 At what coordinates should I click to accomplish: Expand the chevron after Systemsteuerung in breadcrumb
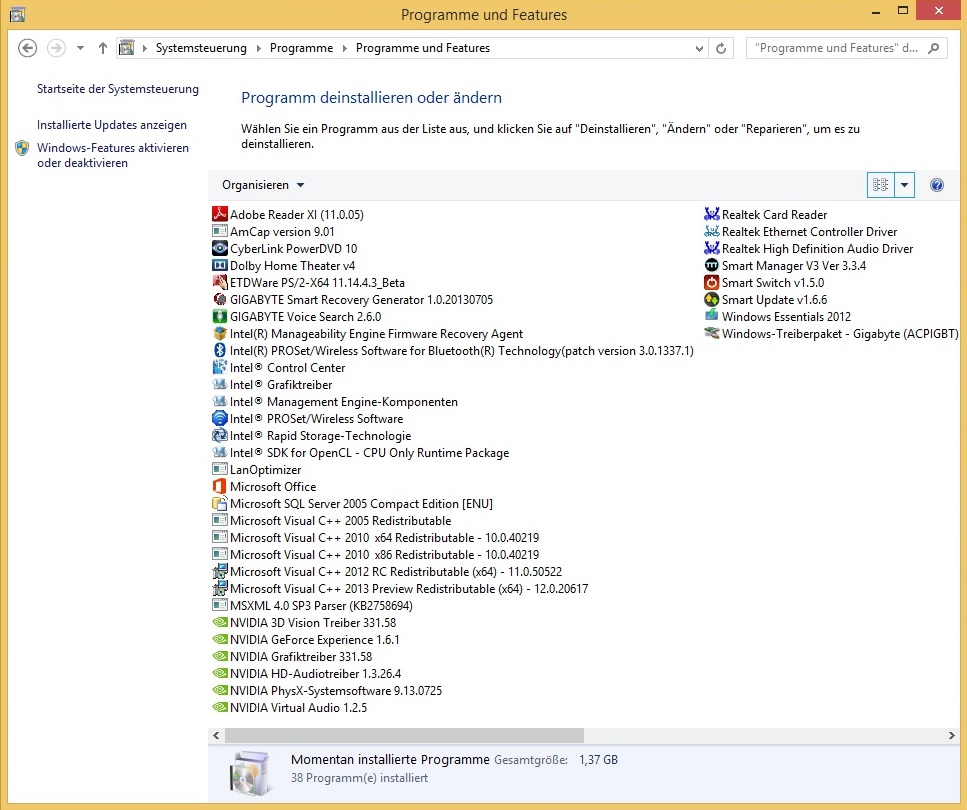[x=258, y=48]
